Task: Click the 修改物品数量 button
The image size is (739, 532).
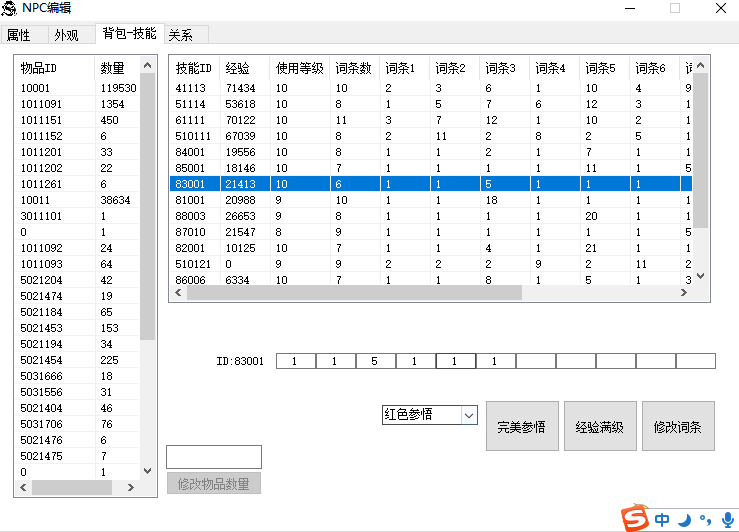Action: tap(214, 483)
